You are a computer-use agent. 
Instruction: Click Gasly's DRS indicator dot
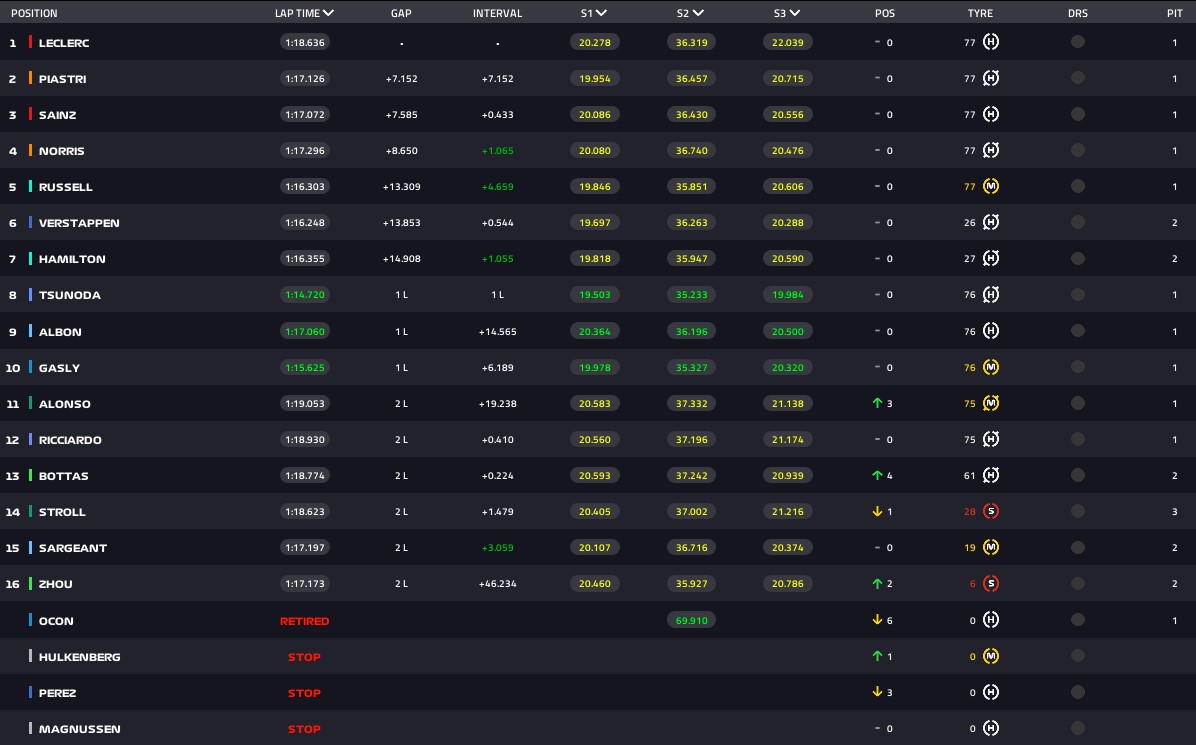pyautogui.click(x=1077, y=367)
